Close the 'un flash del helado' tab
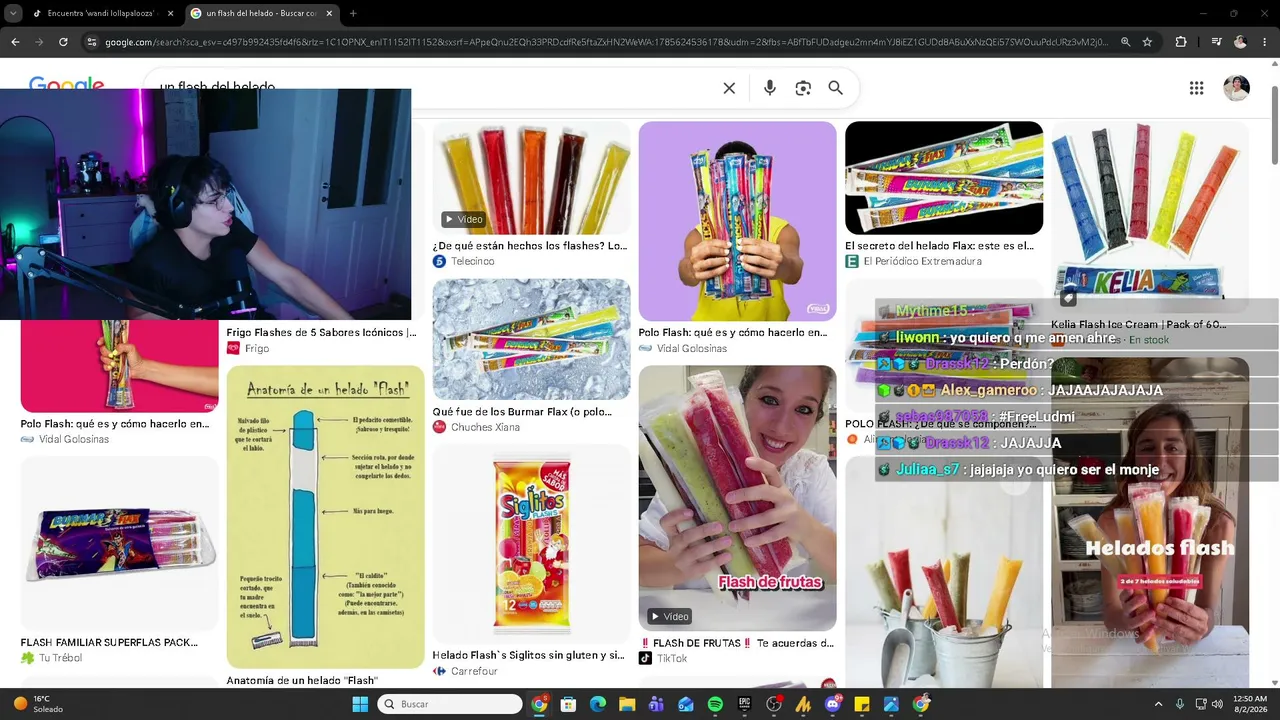This screenshot has width=1280, height=720. click(329, 13)
